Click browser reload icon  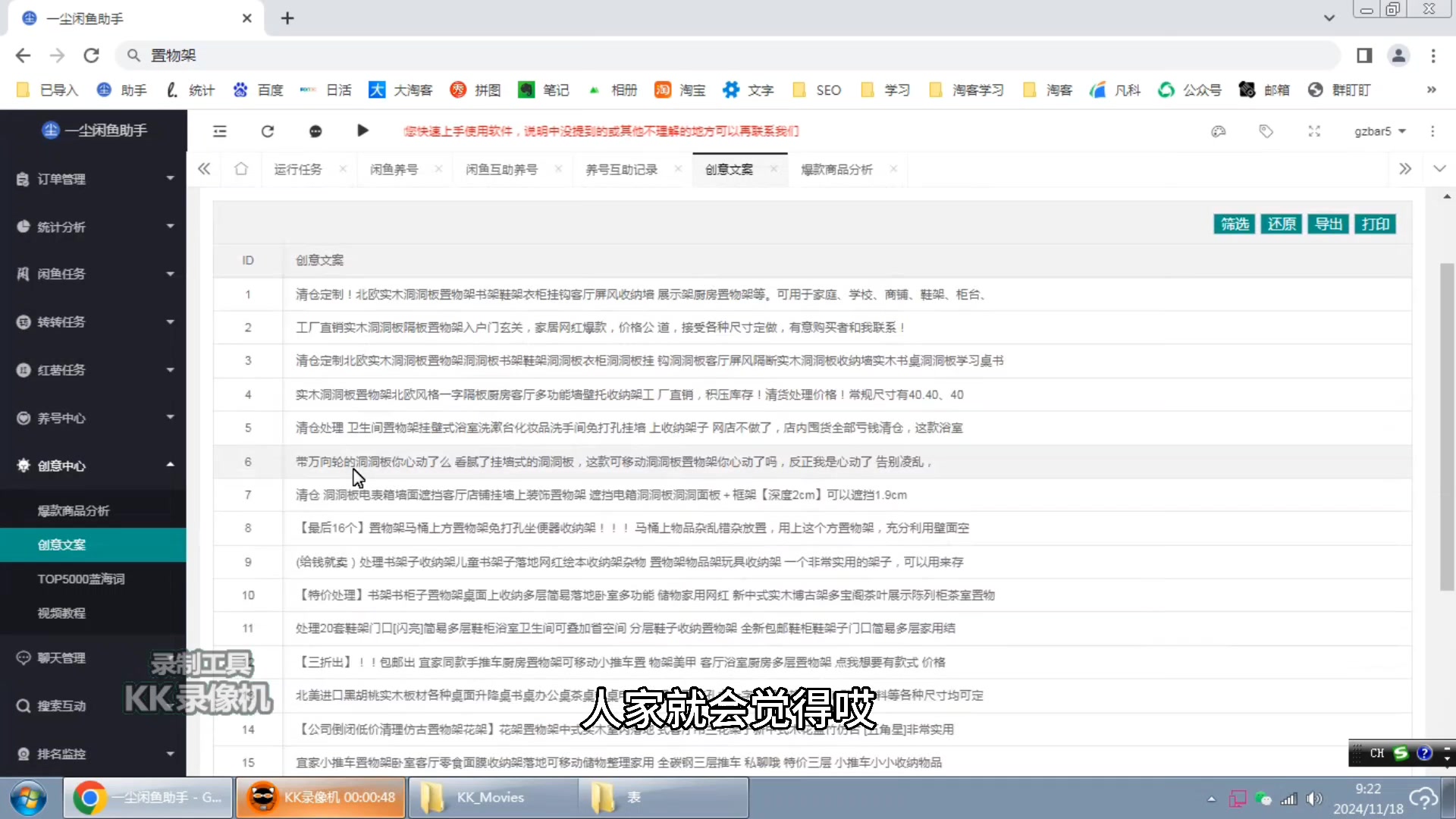point(92,55)
